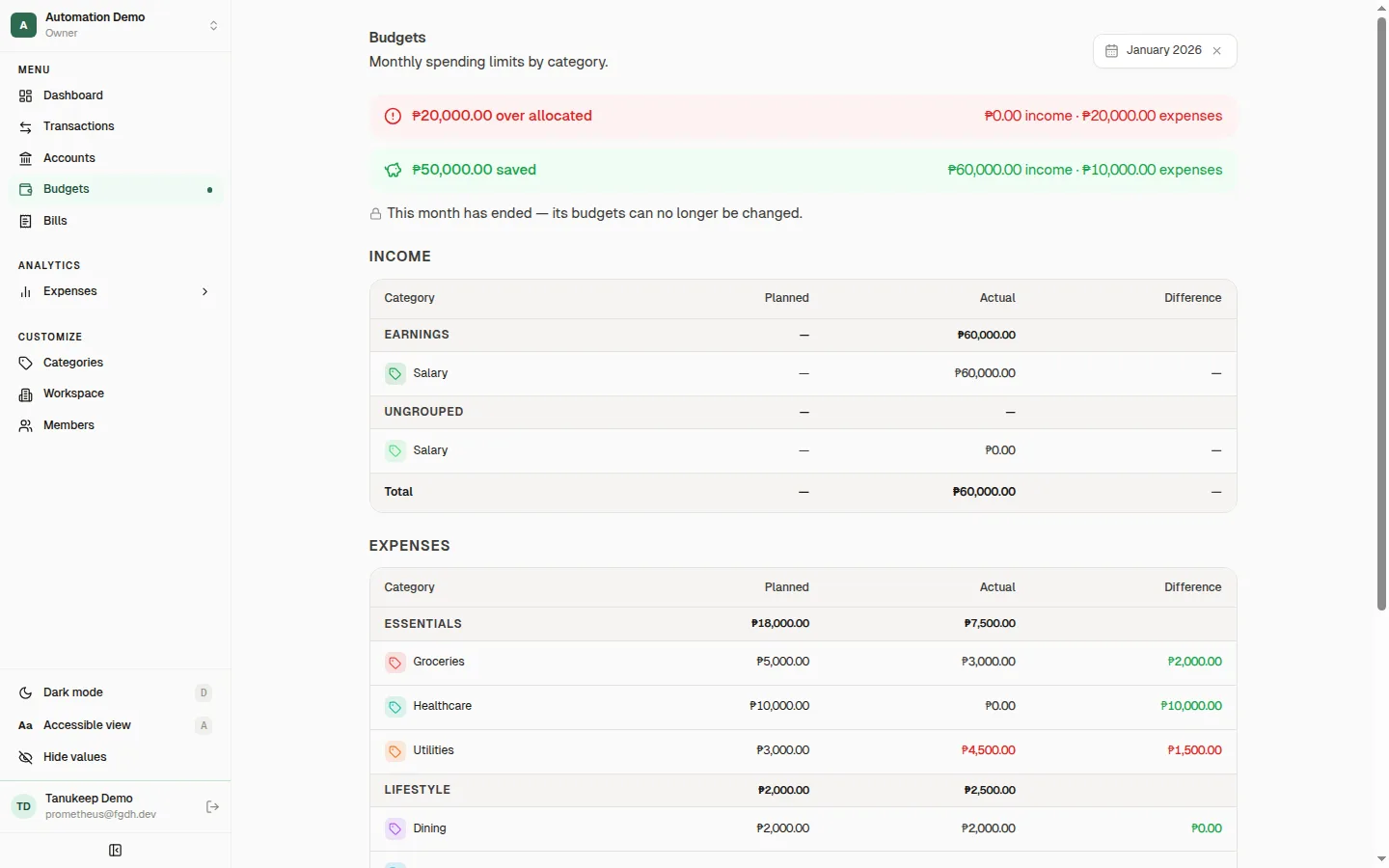Click the sign out icon next to Tanukeep Demo
The image size is (1389, 868).
(x=213, y=807)
